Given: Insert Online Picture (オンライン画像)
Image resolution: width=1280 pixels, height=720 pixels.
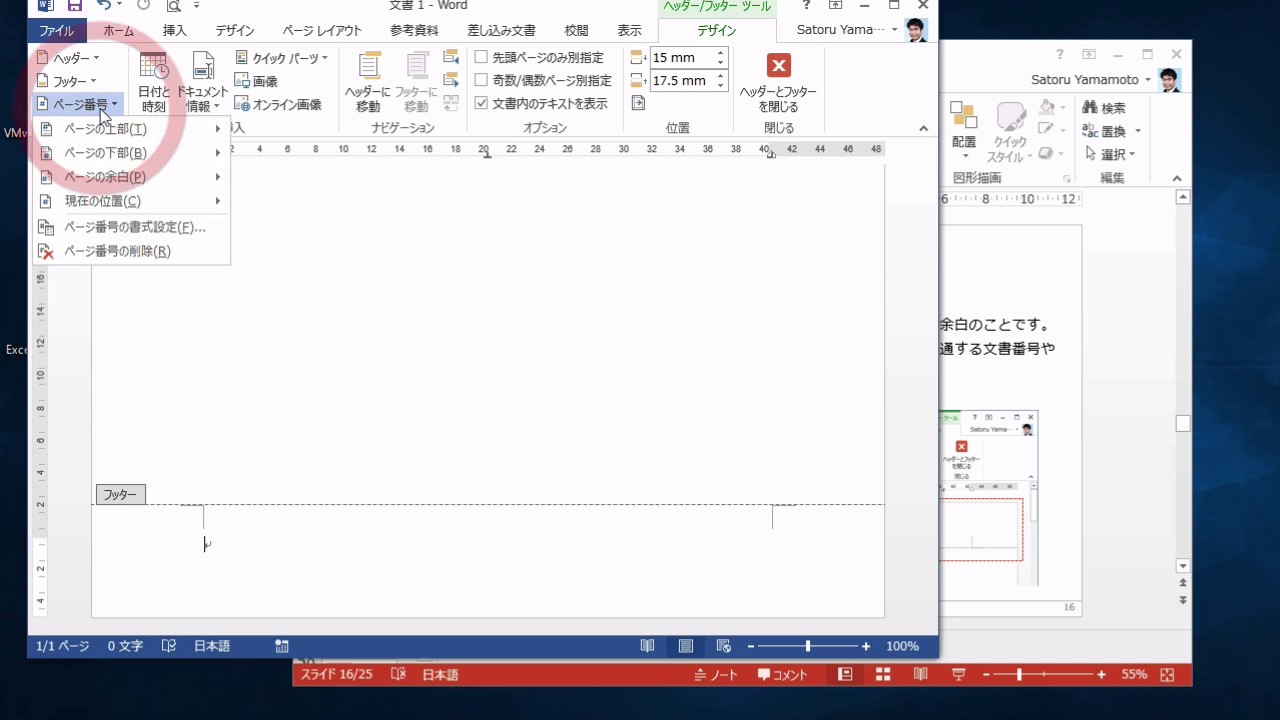Looking at the screenshot, I should tap(278, 104).
